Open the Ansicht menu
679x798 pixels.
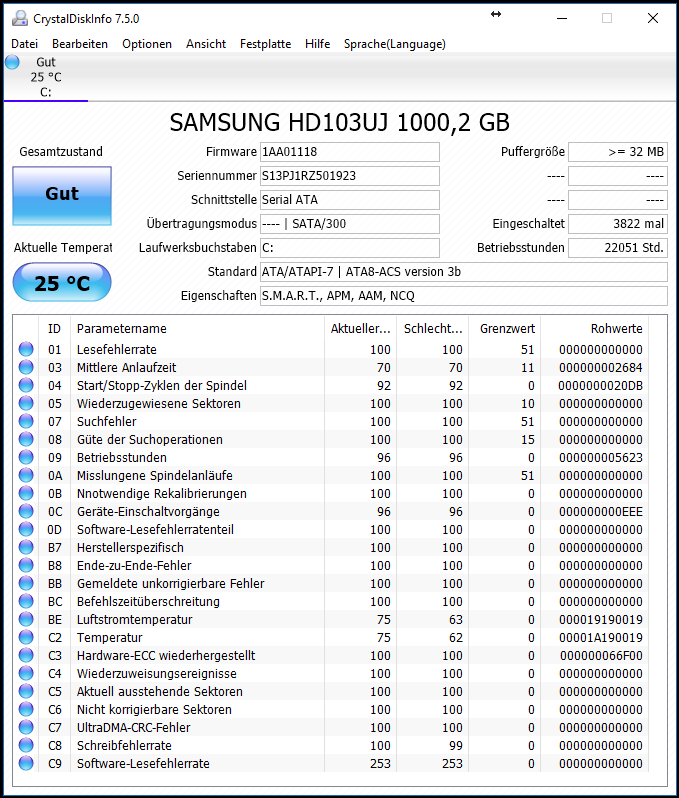(206, 44)
